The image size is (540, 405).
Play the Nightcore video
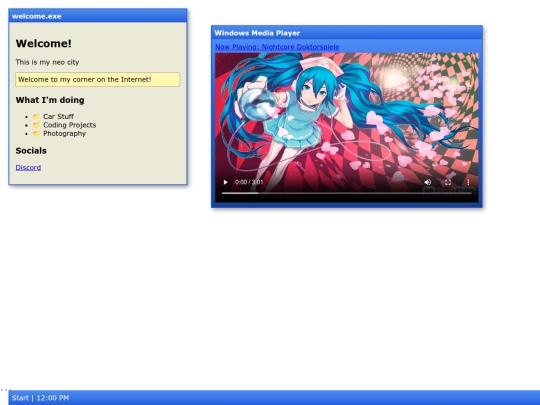pos(225,182)
